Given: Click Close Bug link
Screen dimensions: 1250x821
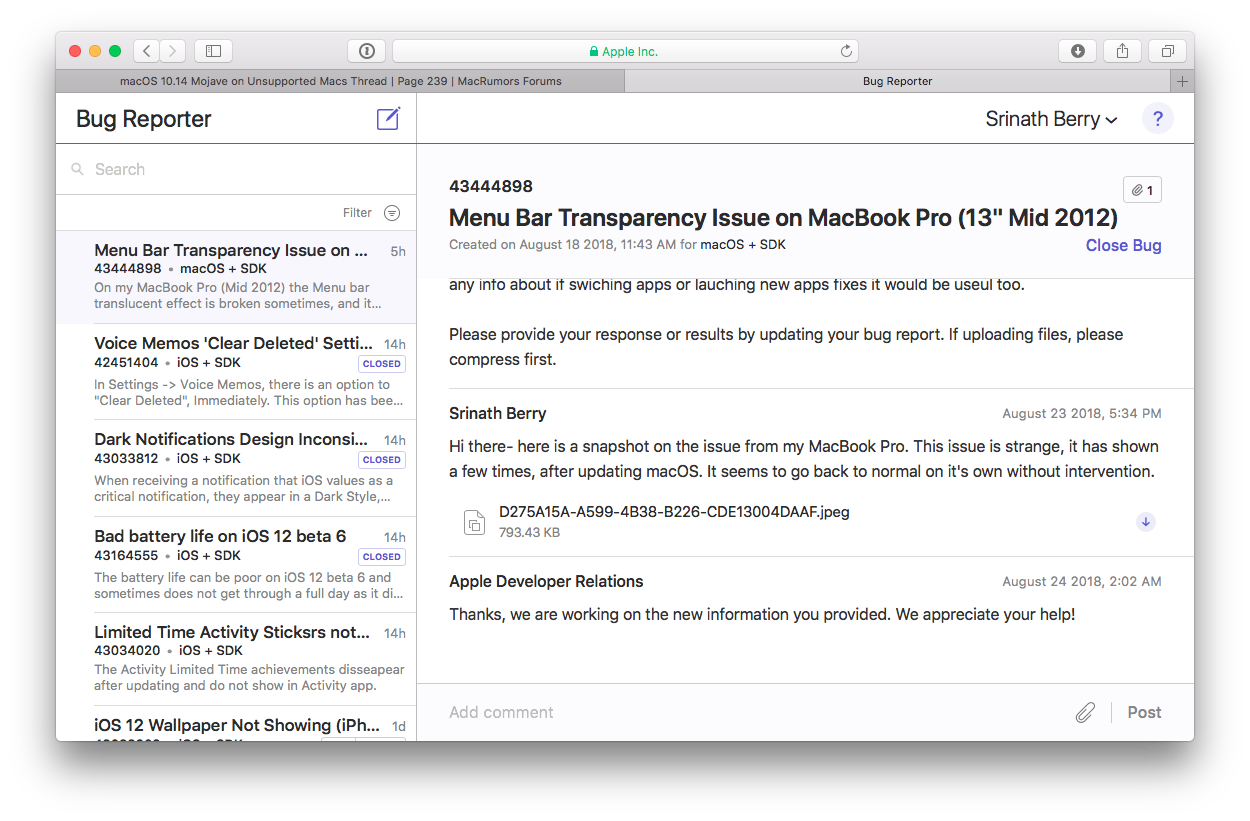Looking at the screenshot, I should pos(1123,246).
